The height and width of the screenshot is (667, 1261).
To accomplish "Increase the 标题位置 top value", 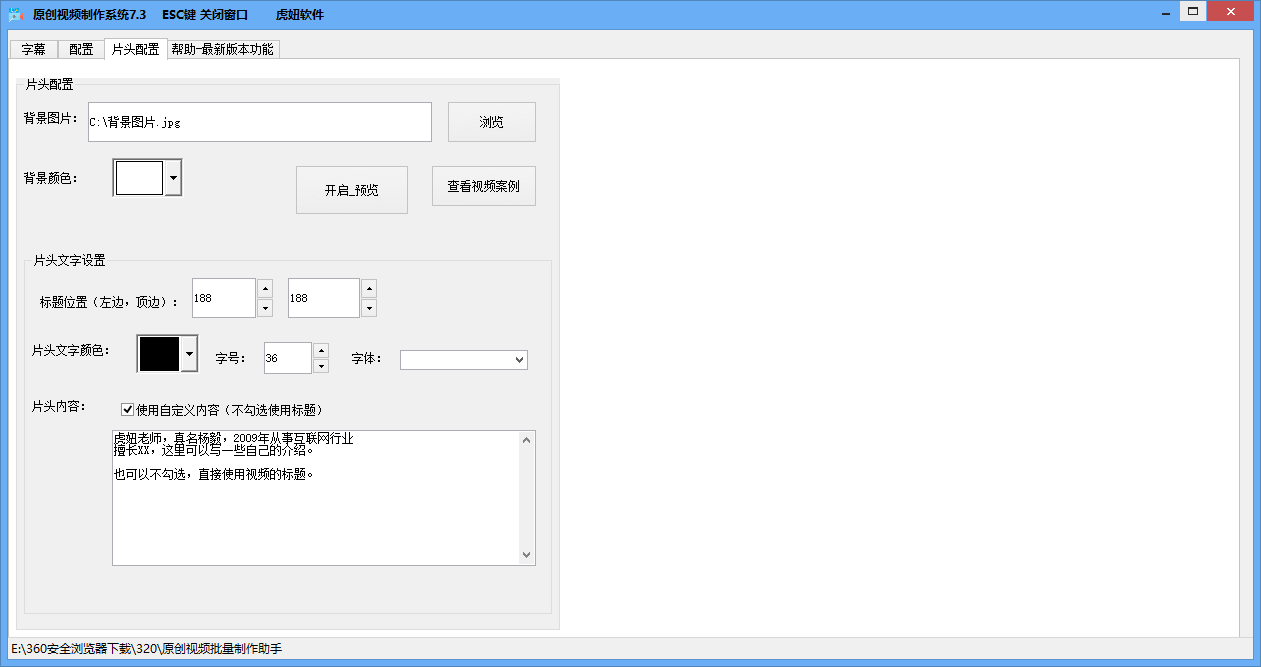I will (x=369, y=288).
